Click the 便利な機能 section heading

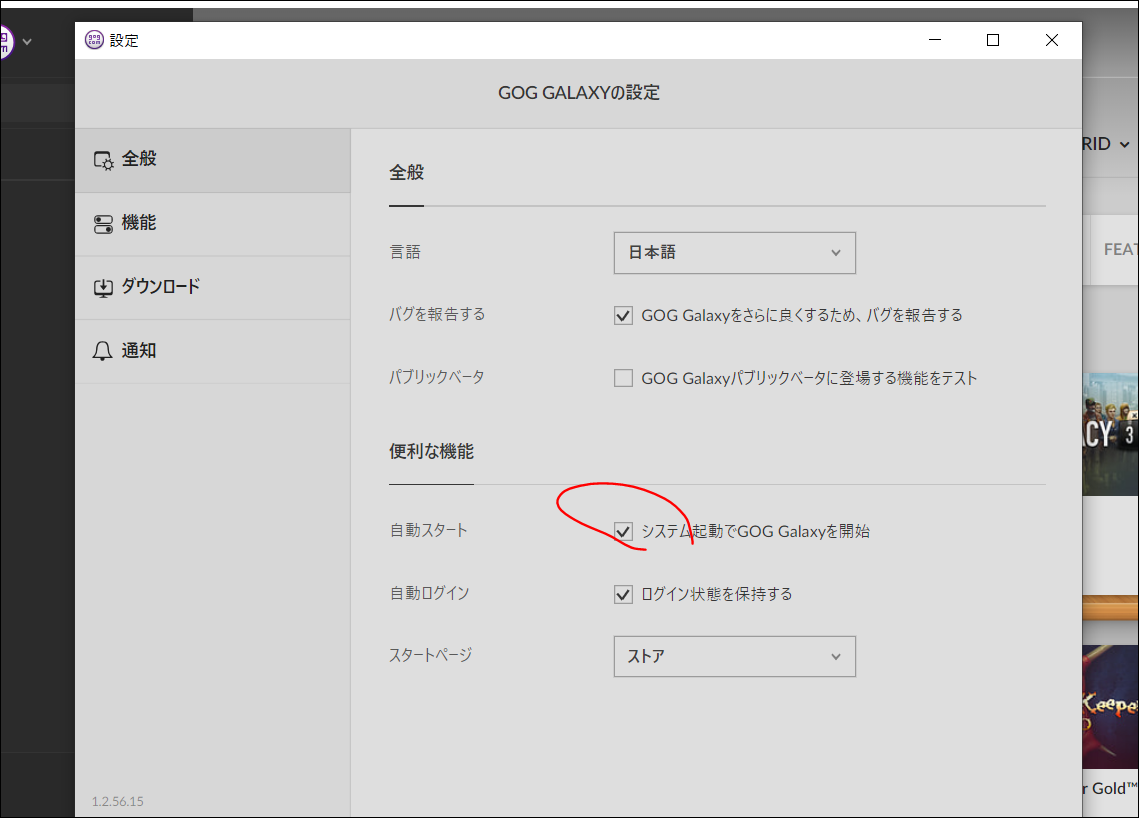[x=431, y=452]
